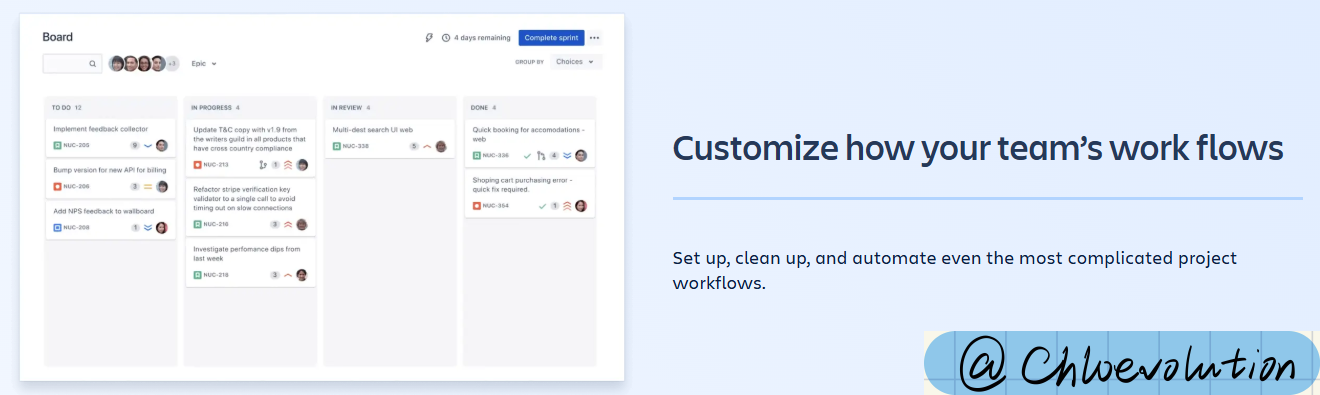1320x395 pixels.
Task: Click the highest priority icon on NUC-216
Action: 288,224
